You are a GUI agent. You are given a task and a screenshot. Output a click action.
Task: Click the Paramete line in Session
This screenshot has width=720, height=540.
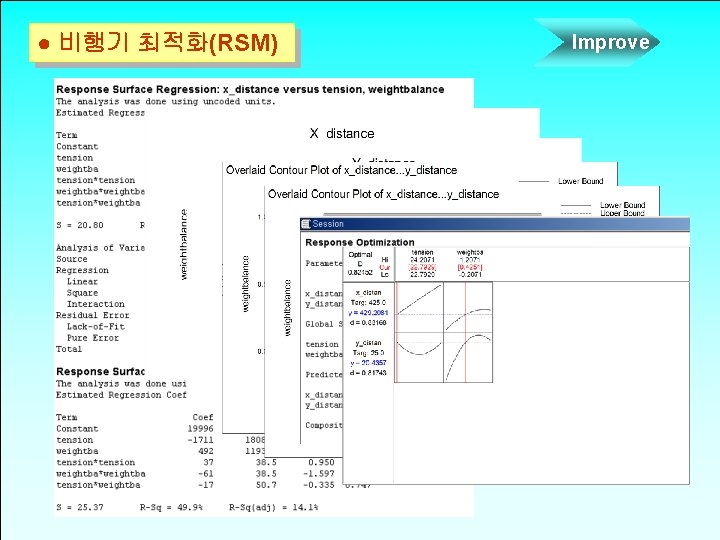[x=324, y=264]
